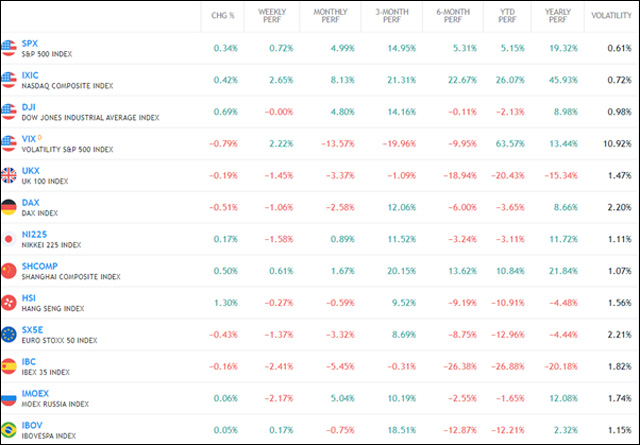
Task: Click the German flag icon for DAX
Action: [9, 208]
